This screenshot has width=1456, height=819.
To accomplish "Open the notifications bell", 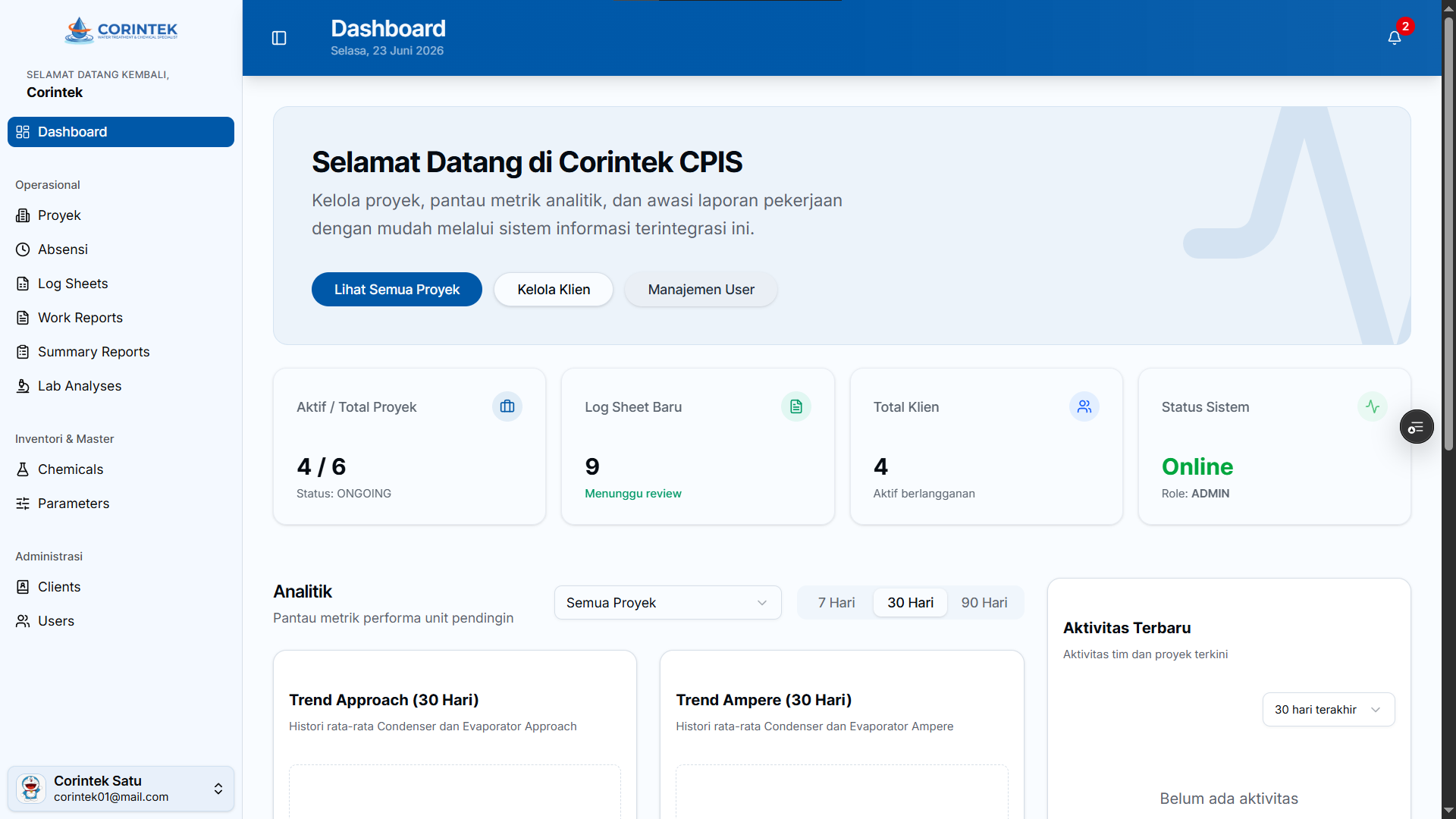I will (x=1394, y=38).
